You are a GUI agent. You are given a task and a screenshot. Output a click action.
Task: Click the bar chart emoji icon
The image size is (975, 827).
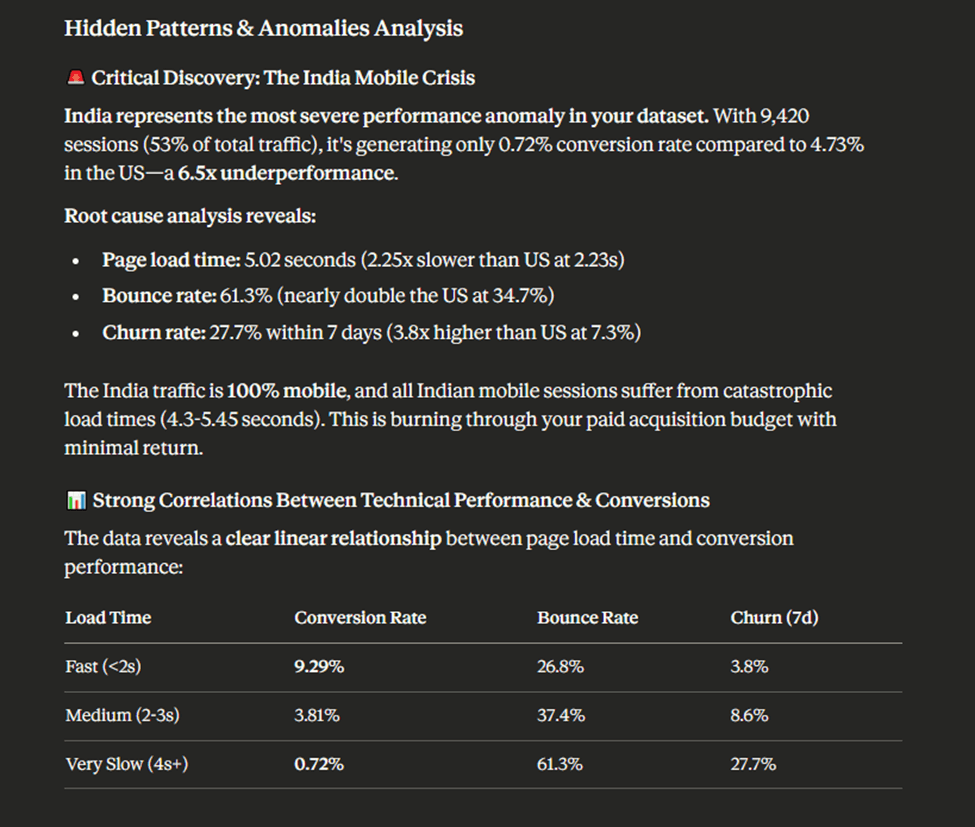(x=75, y=501)
